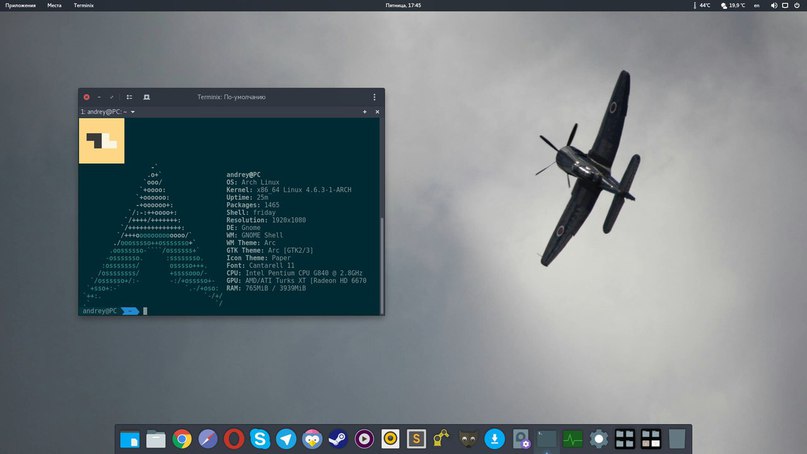Add terminal using plus icon in Terminix
The width and height of the screenshot is (807, 454).
365,112
